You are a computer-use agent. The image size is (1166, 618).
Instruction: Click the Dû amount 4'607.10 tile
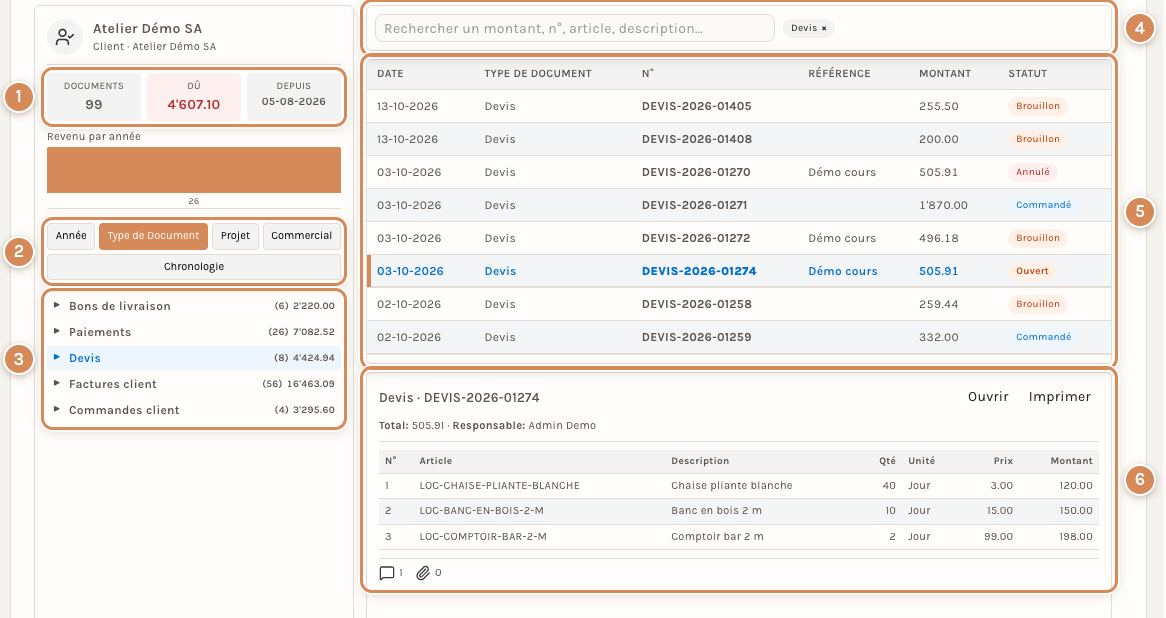(194, 96)
